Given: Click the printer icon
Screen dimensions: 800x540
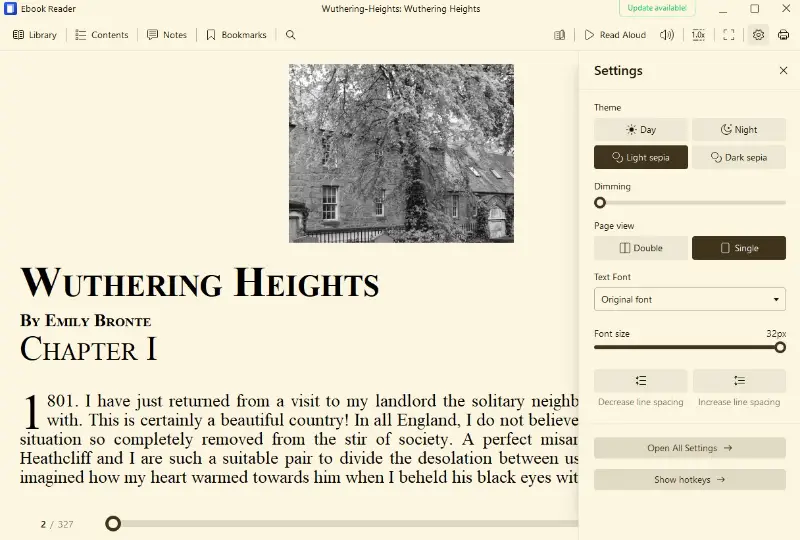Looking at the screenshot, I should pos(783,35).
